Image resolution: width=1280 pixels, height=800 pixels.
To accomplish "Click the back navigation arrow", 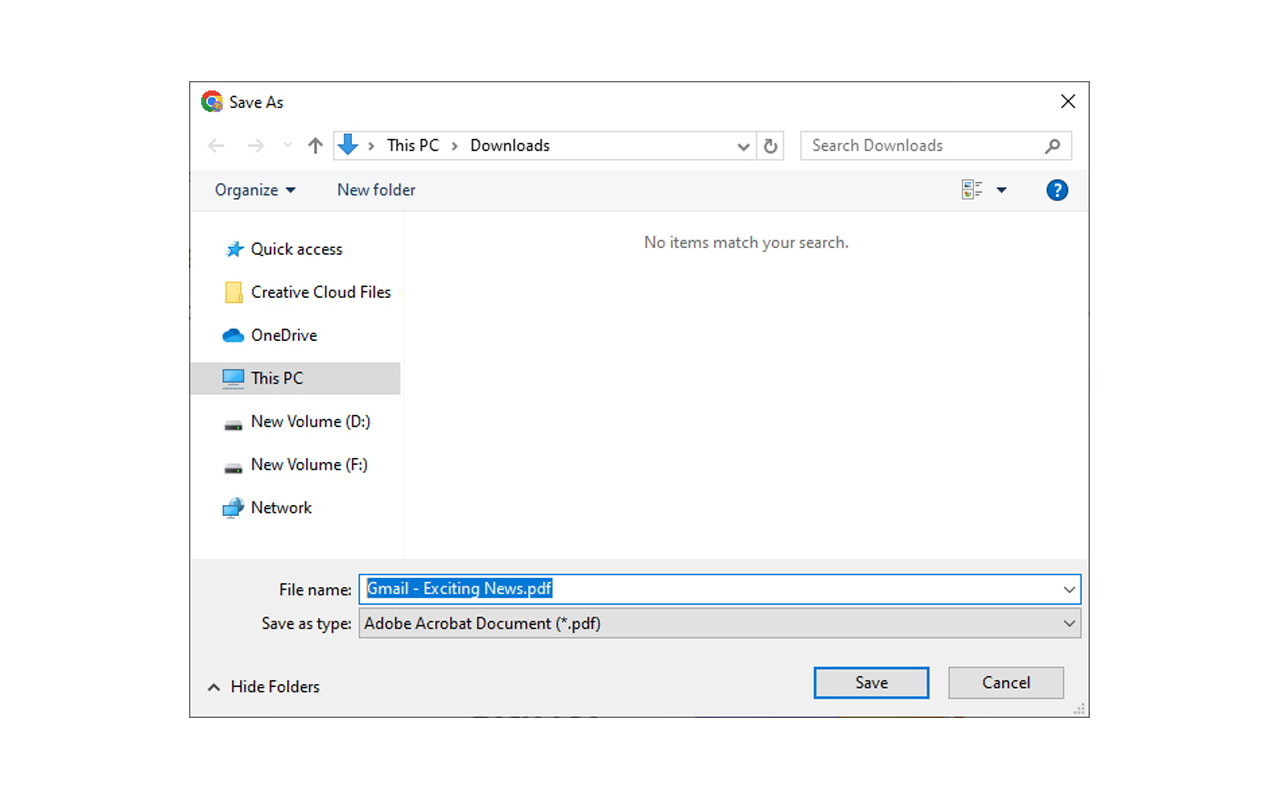I will 216,145.
